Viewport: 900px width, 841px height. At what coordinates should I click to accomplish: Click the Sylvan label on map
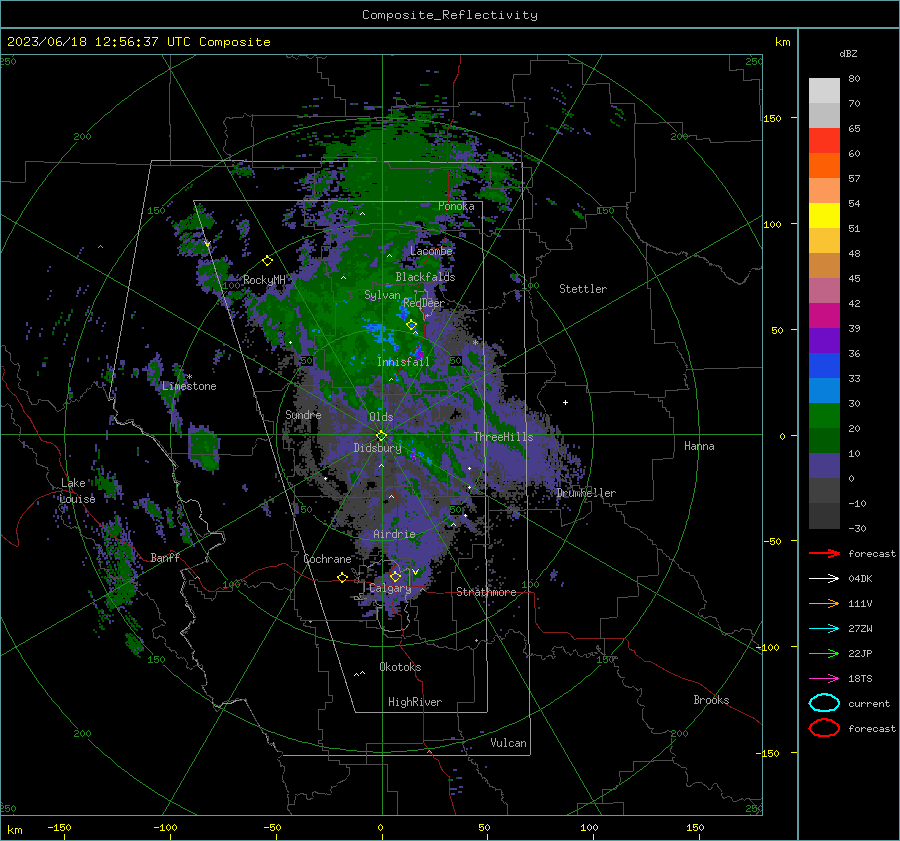pyautogui.click(x=382, y=295)
